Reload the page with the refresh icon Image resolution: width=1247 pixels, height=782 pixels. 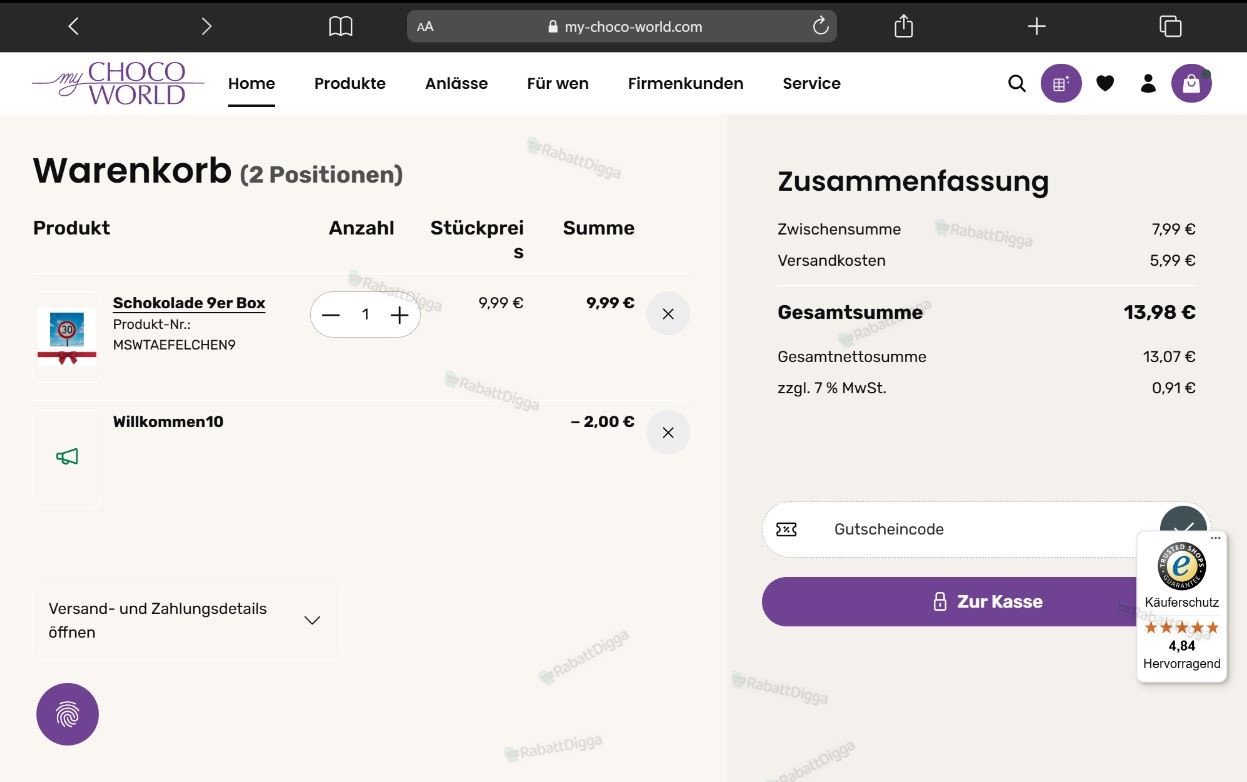coord(820,27)
